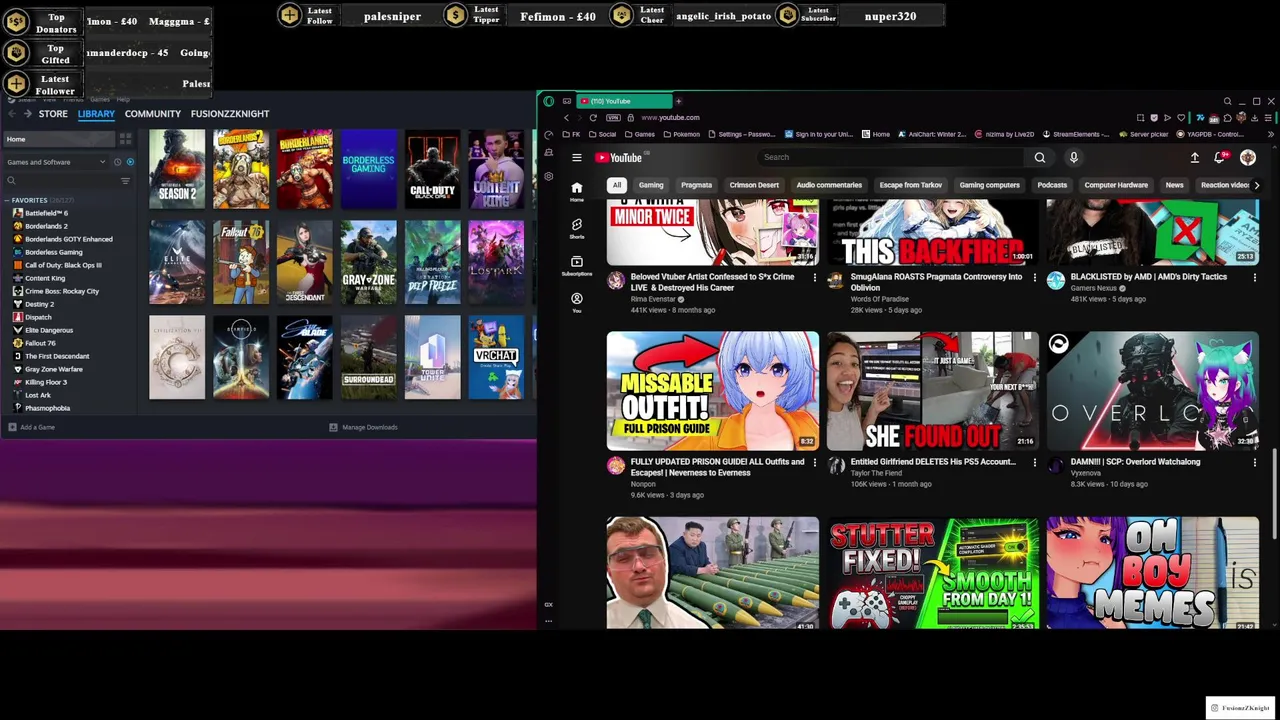Screen dimensions: 1280x720
Task: Open the You section in YouTube sidebar
Action: [576, 302]
